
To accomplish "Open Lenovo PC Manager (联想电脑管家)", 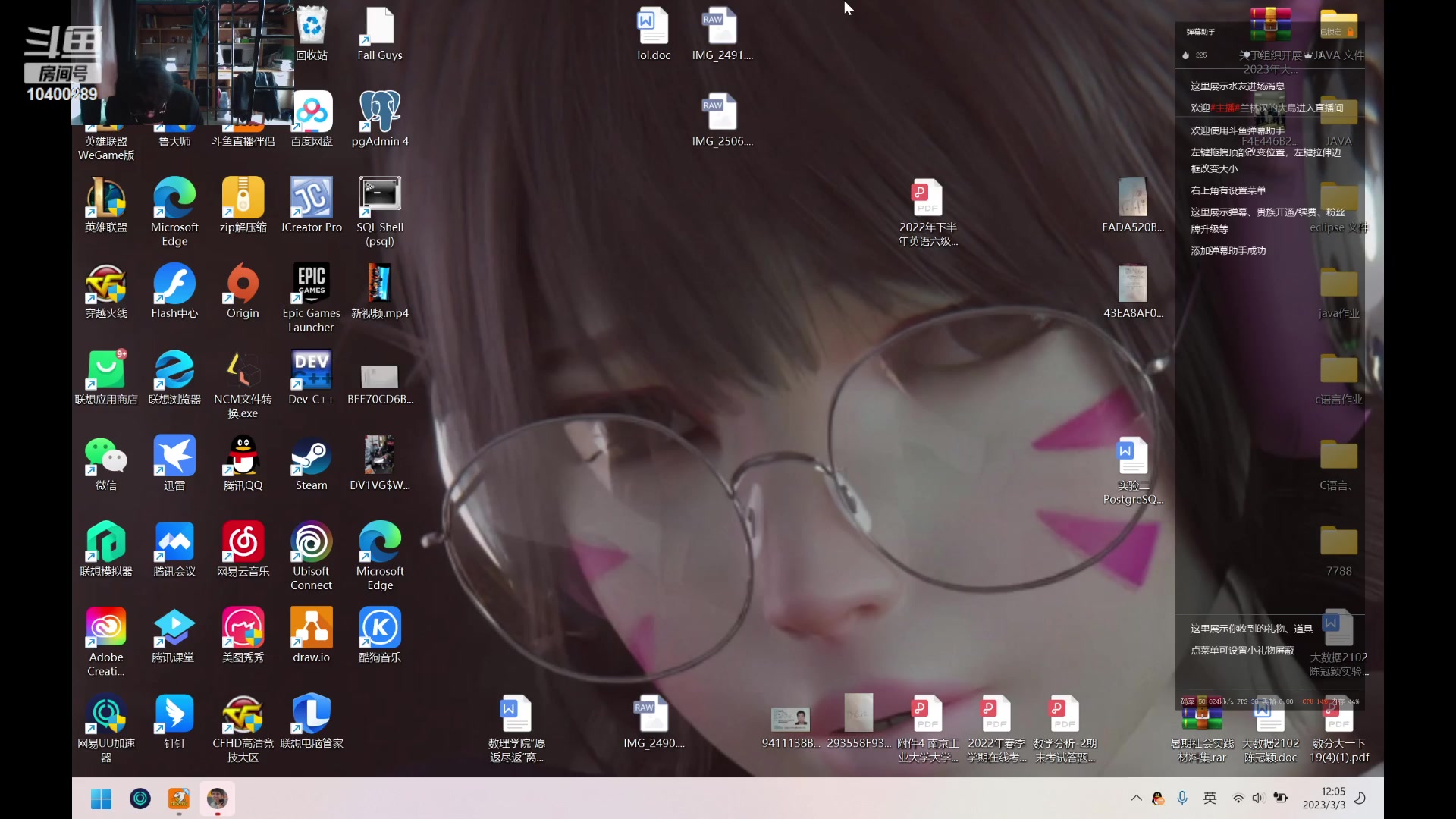I will [x=311, y=721].
